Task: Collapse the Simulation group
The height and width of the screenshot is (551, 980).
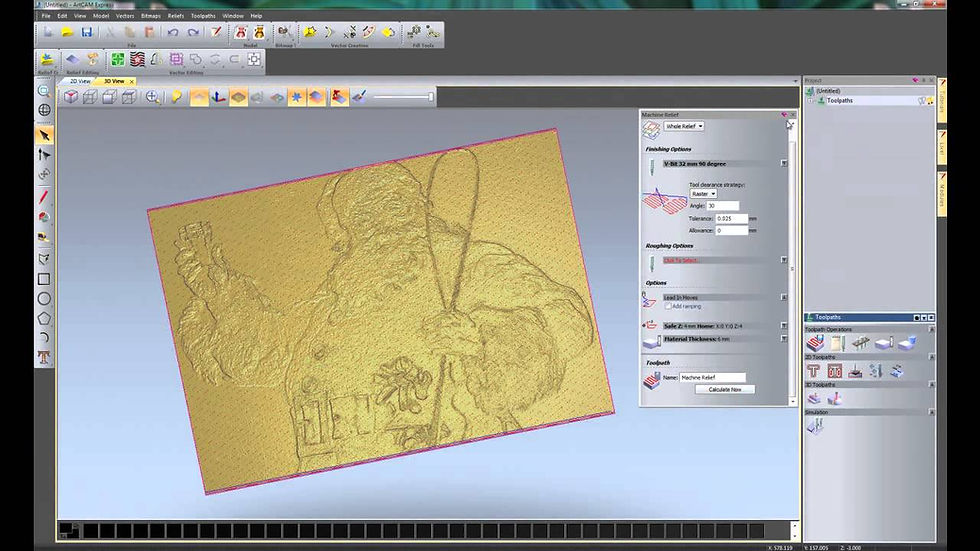Action: coord(931,412)
